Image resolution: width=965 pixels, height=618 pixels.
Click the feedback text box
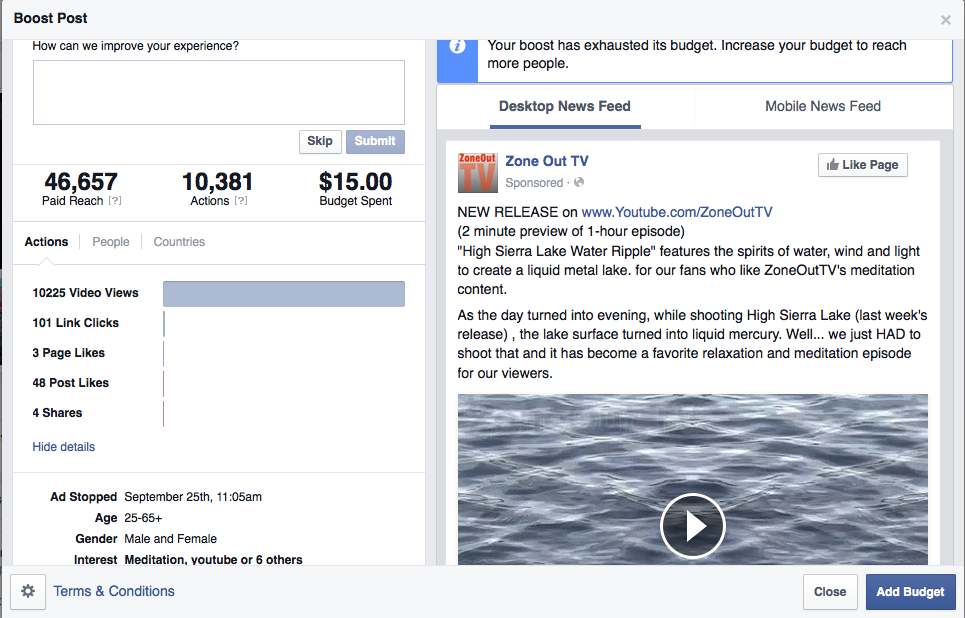tap(218, 92)
